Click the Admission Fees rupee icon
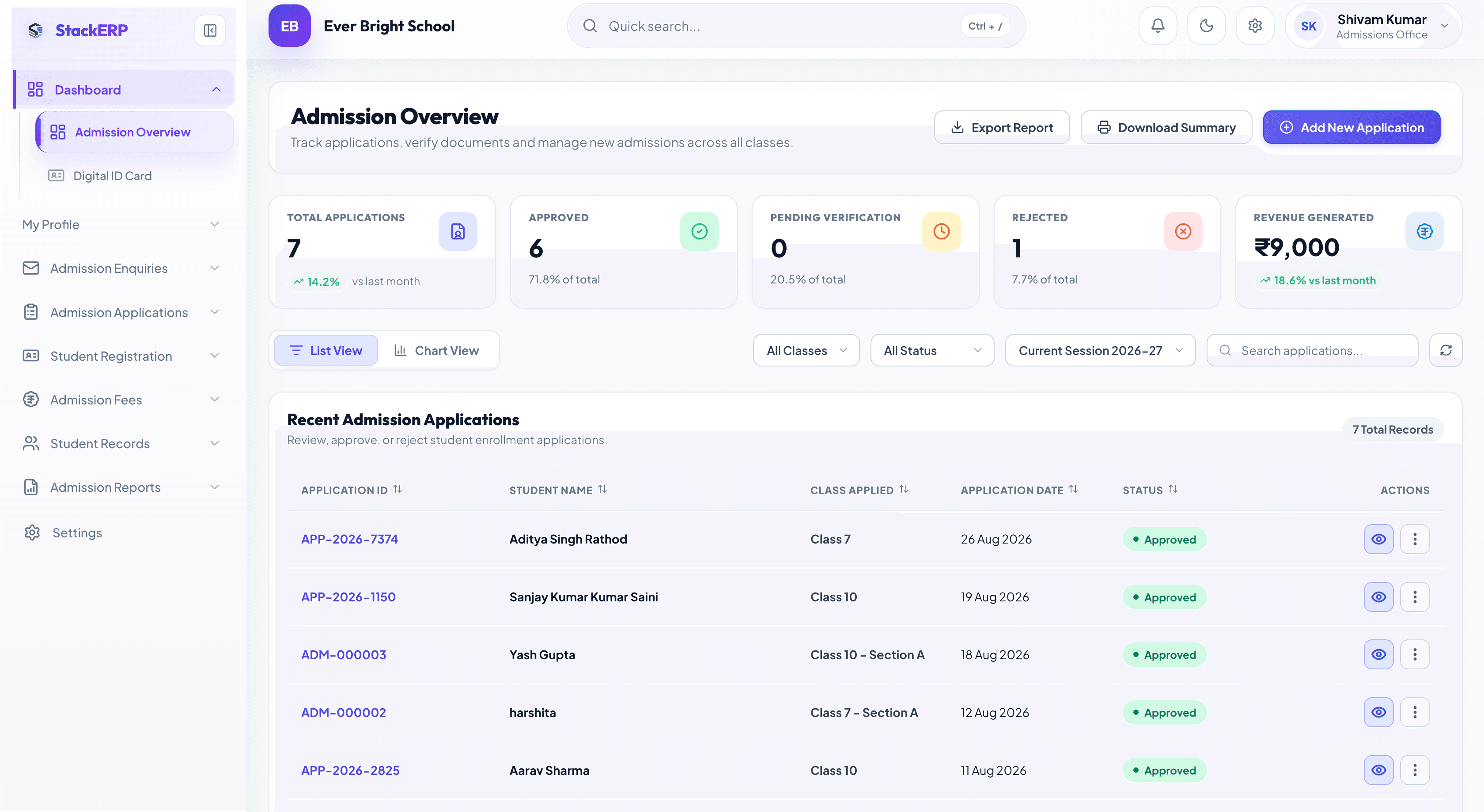Image resolution: width=1484 pixels, height=812 pixels. click(31, 400)
